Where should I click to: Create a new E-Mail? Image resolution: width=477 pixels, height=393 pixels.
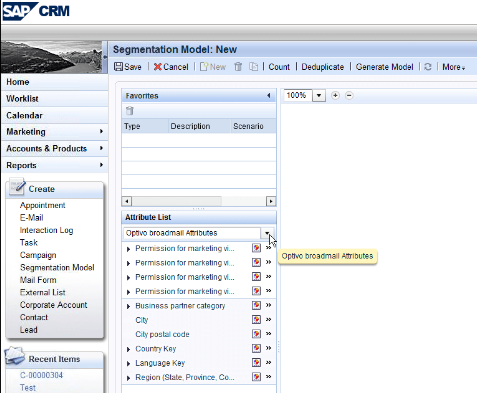(x=31, y=218)
